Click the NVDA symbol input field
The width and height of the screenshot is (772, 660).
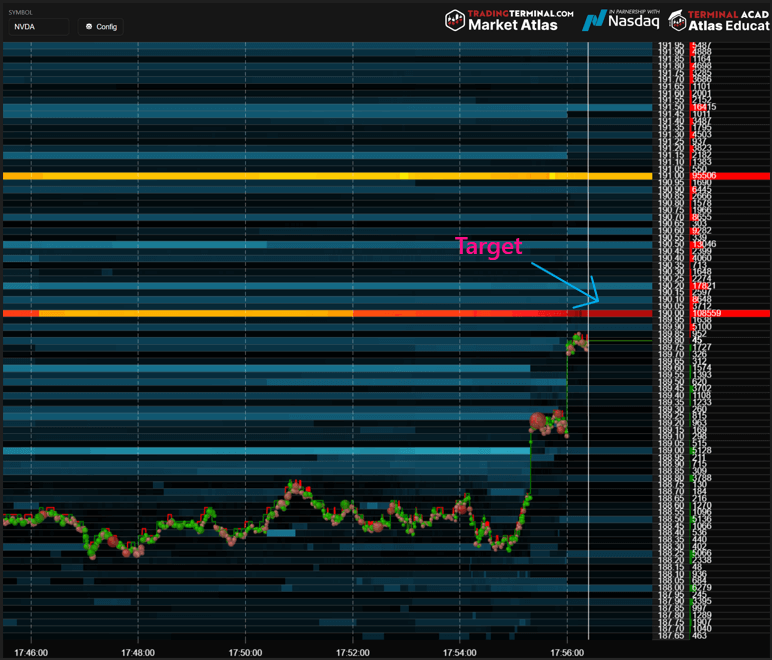pyautogui.click(x=37, y=27)
